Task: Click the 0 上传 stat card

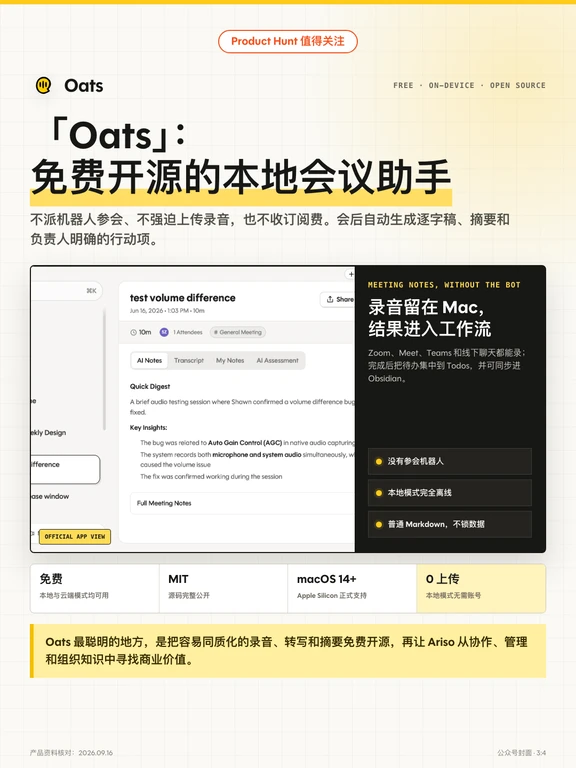Action: 481,588
